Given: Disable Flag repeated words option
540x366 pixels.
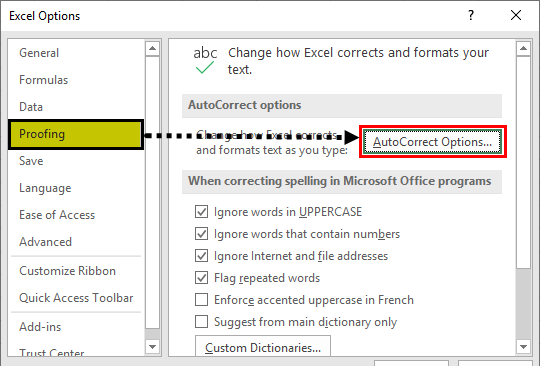Looking at the screenshot, I should click(201, 278).
